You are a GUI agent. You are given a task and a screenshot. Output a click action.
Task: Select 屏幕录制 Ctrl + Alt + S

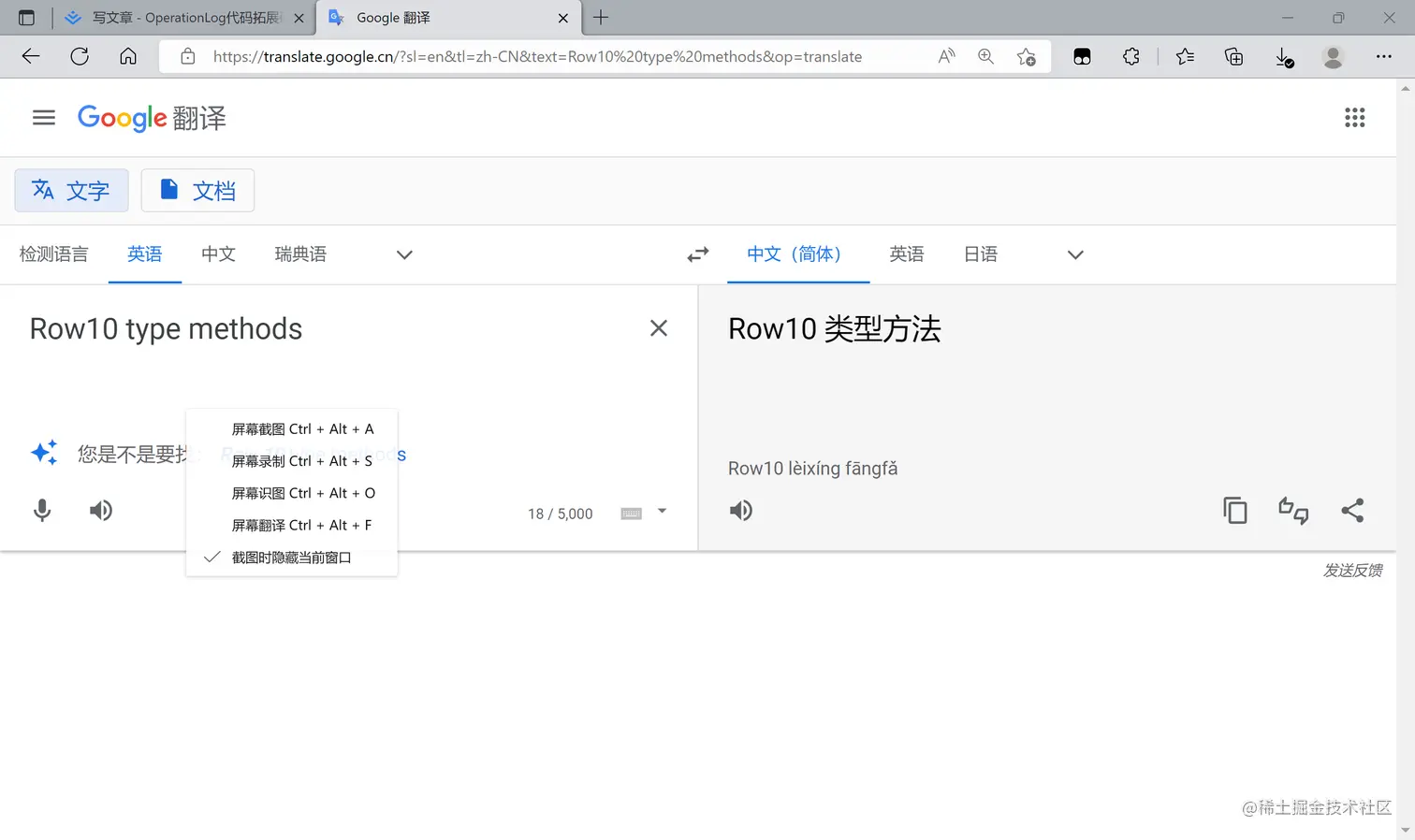[292, 461]
